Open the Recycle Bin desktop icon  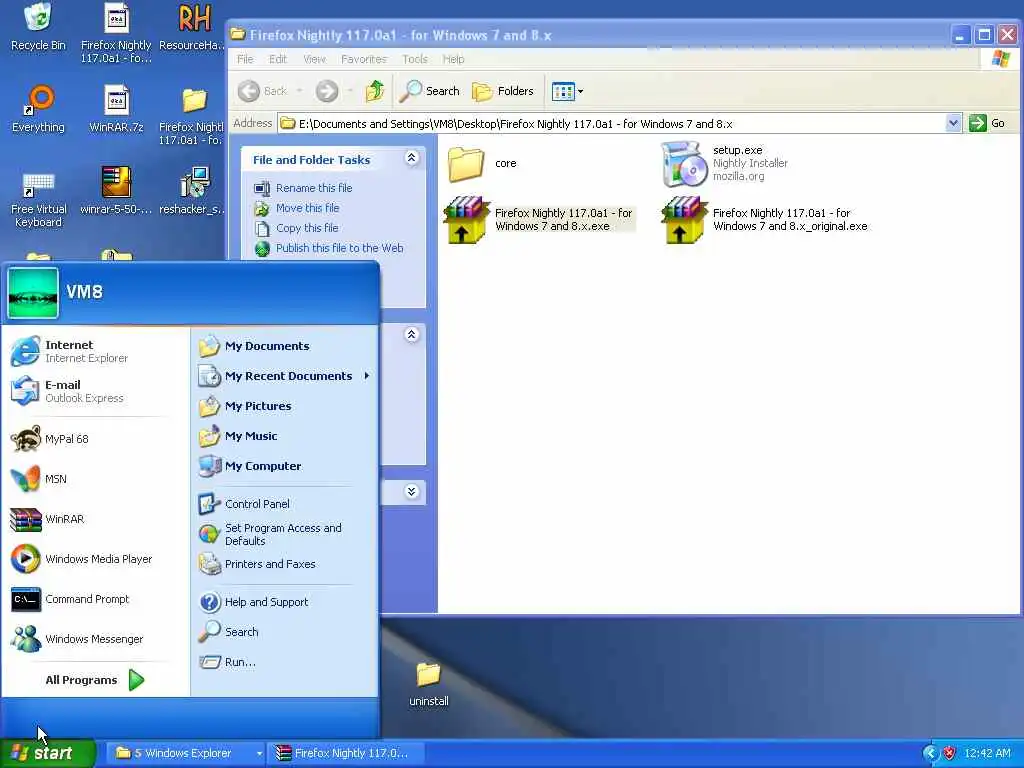tap(38, 27)
